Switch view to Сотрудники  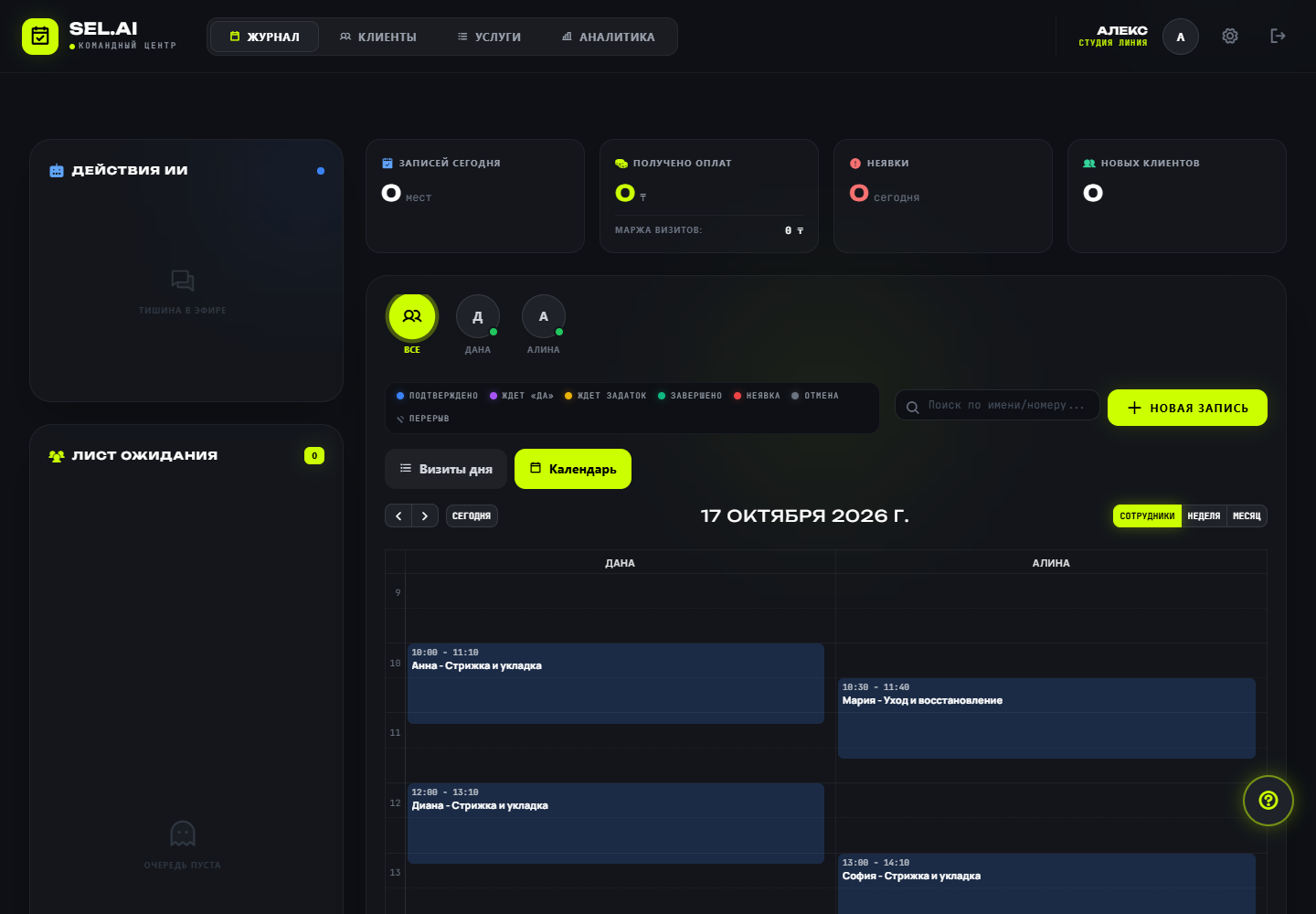point(1147,516)
